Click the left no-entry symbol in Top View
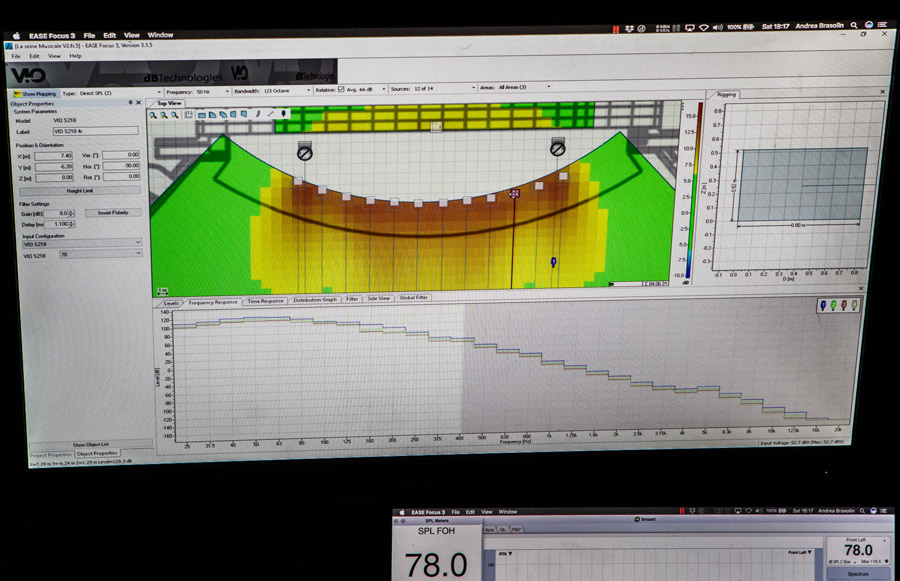This screenshot has height=581, width=900. coord(305,153)
